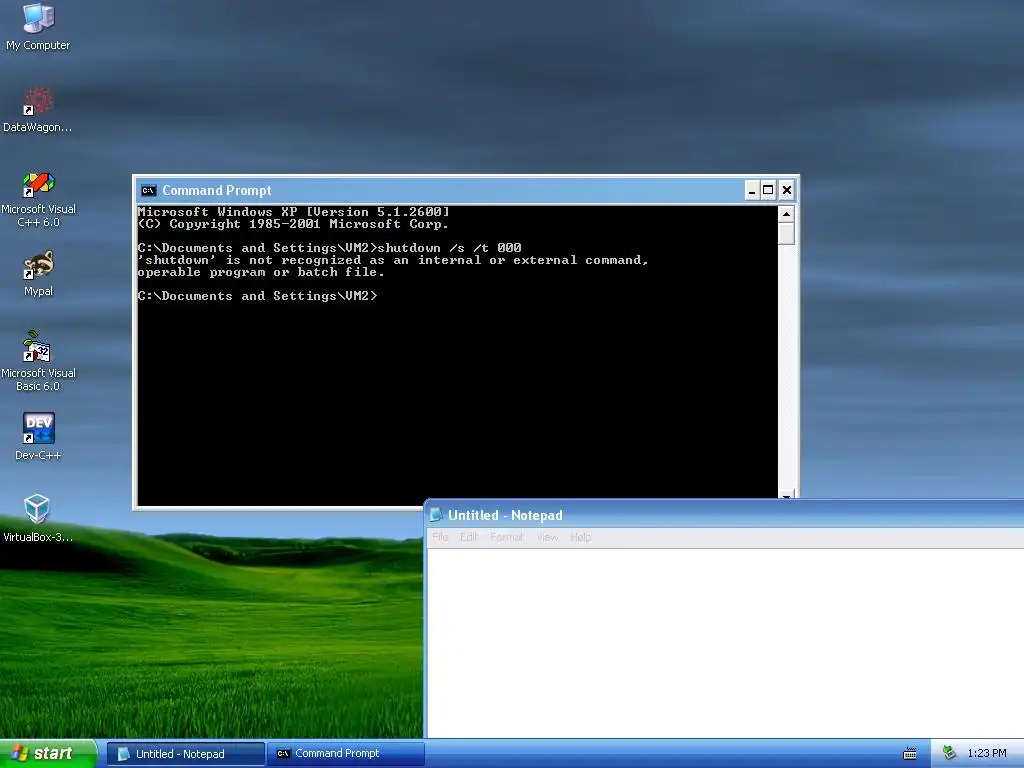Switch to Untitled - Notepad taskbar button
This screenshot has width=1024, height=768.
tap(185, 754)
